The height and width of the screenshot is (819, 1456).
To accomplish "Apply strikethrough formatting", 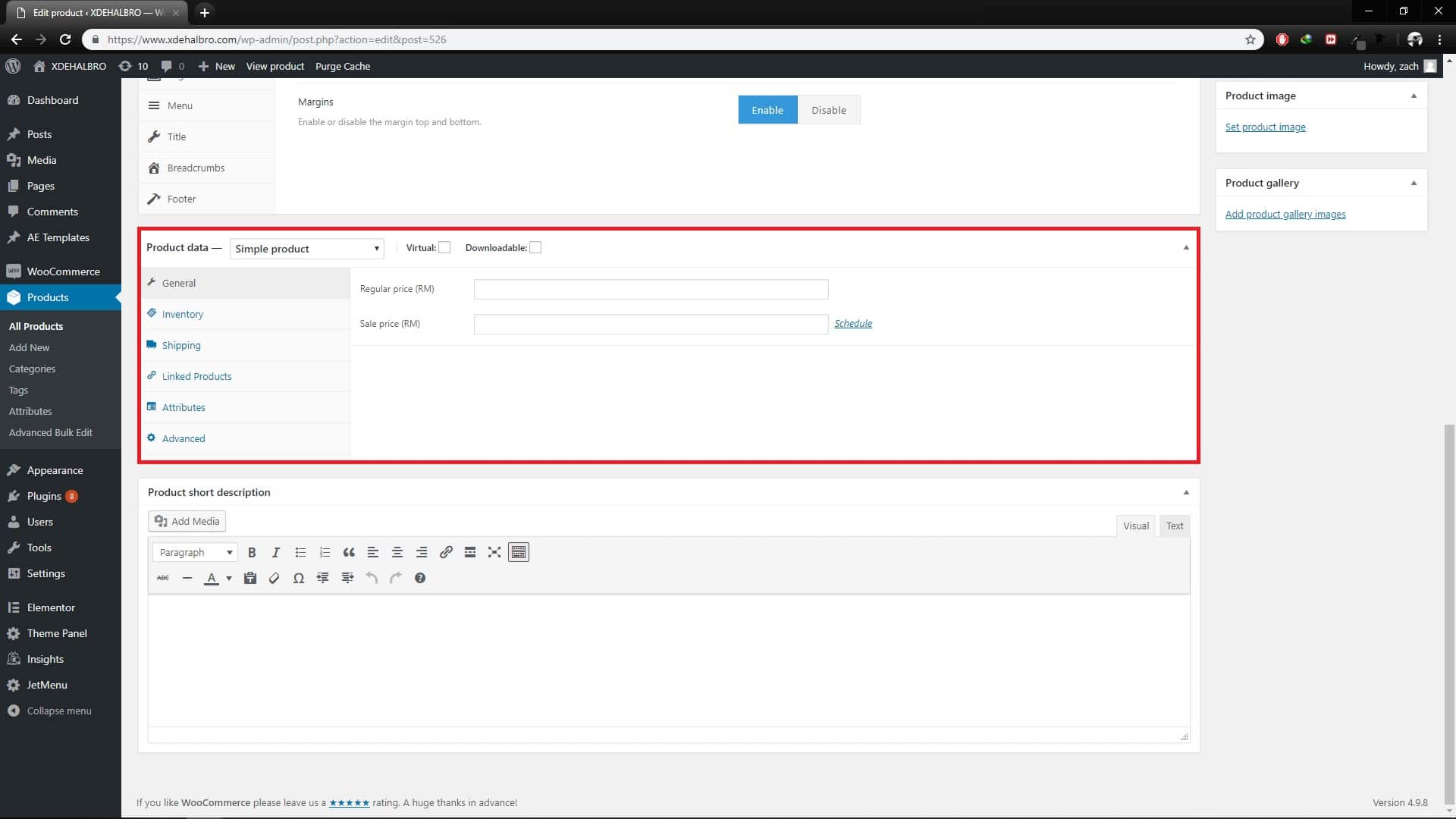I will (163, 578).
